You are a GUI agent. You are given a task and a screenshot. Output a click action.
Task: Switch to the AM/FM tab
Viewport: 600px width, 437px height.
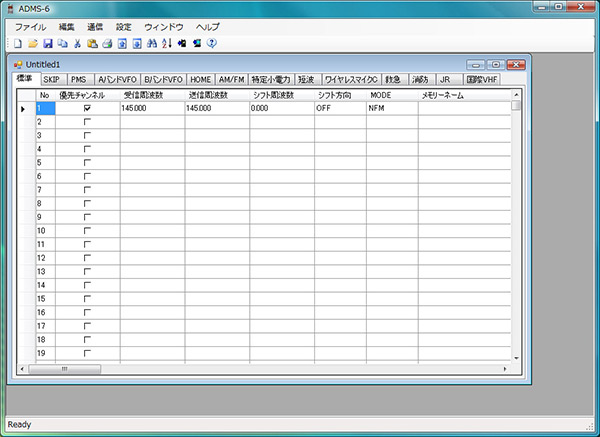coord(231,79)
